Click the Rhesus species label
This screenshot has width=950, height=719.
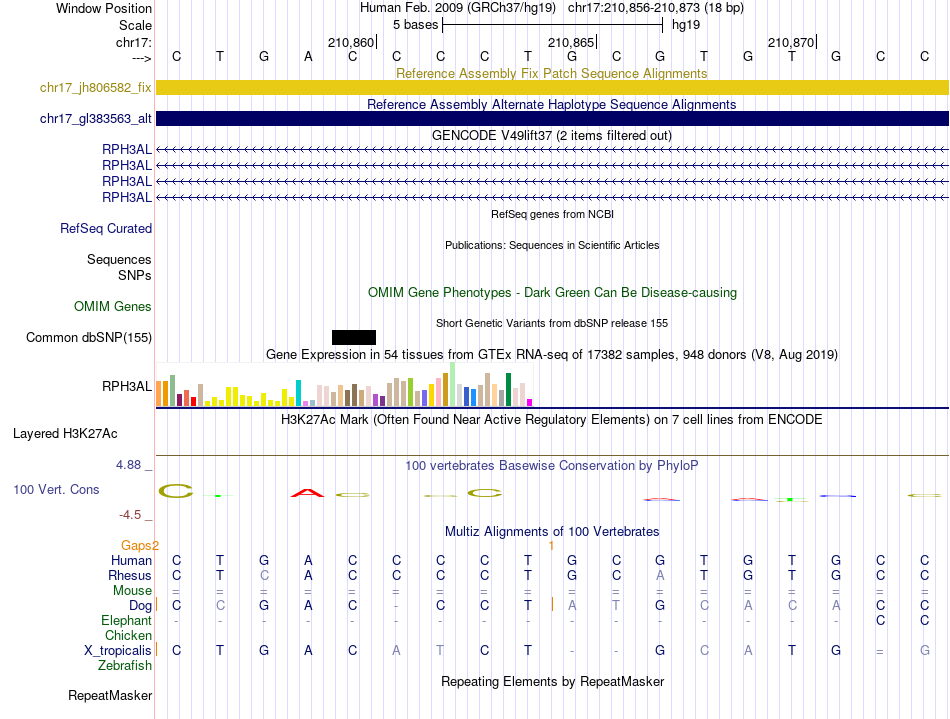click(130, 575)
